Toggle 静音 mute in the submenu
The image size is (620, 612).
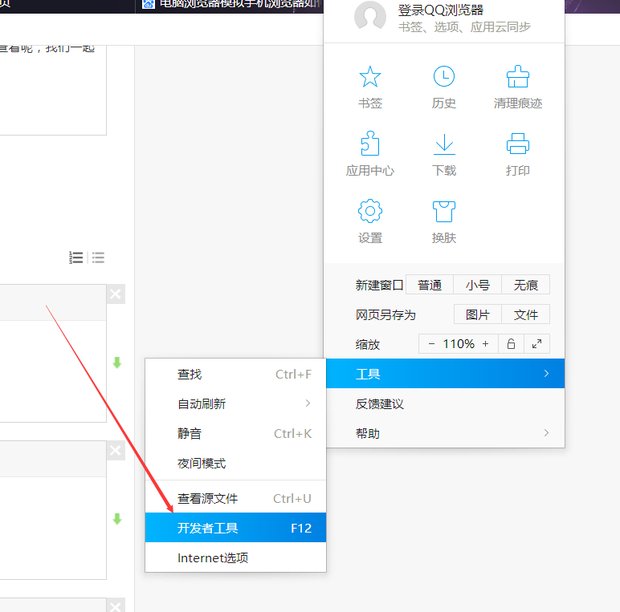tap(236, 433)
